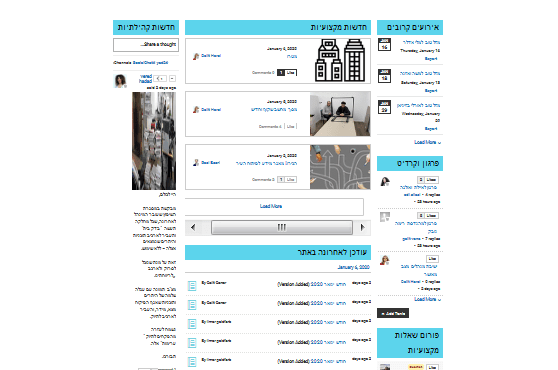Click author avatar in meeting room news card

(196, 110)
